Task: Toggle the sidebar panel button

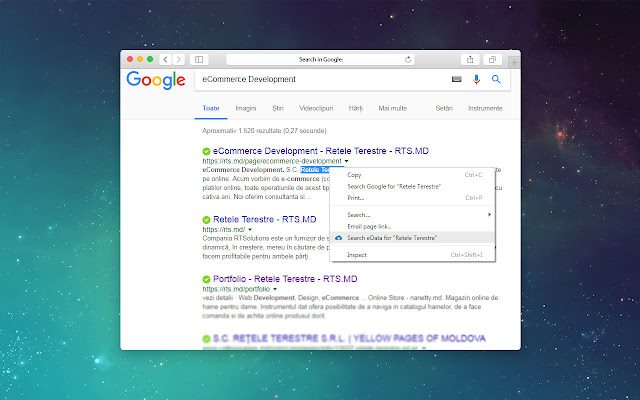Action: click(198, 60)
